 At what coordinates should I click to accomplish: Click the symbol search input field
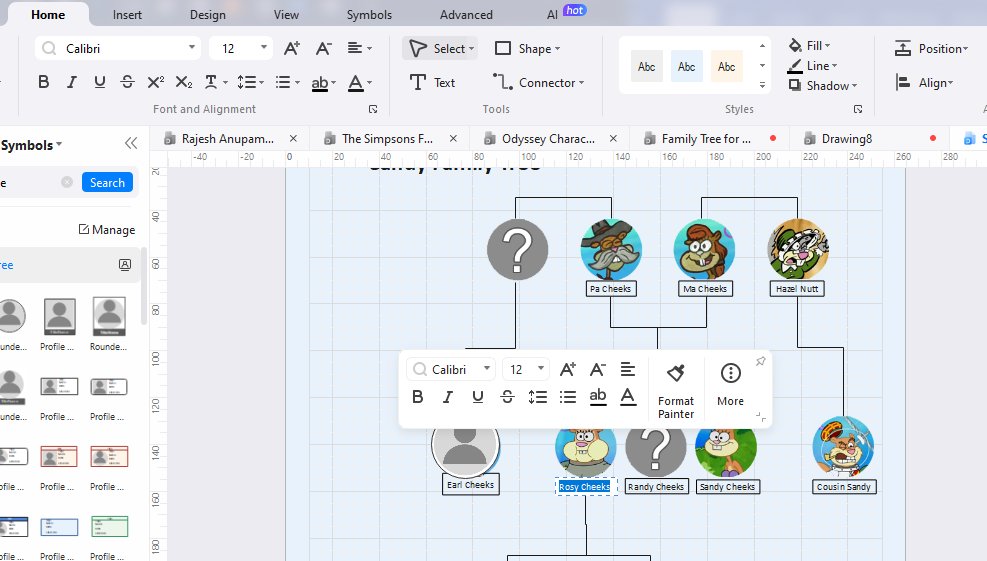click(x=31, y=183)
